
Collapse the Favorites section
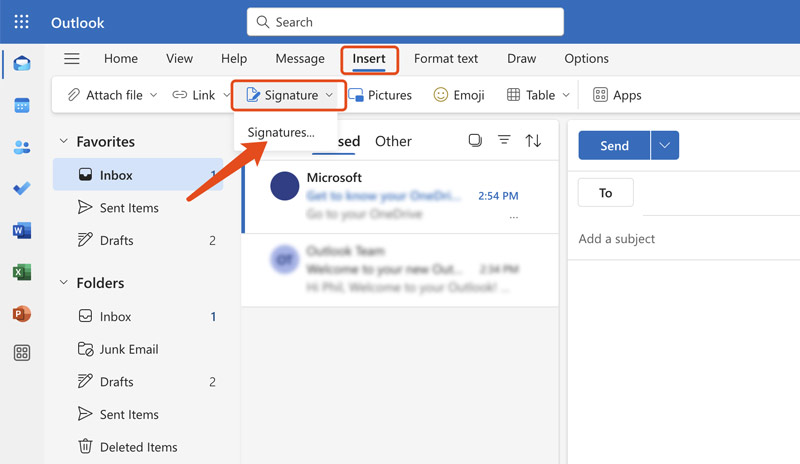[64, 141]
